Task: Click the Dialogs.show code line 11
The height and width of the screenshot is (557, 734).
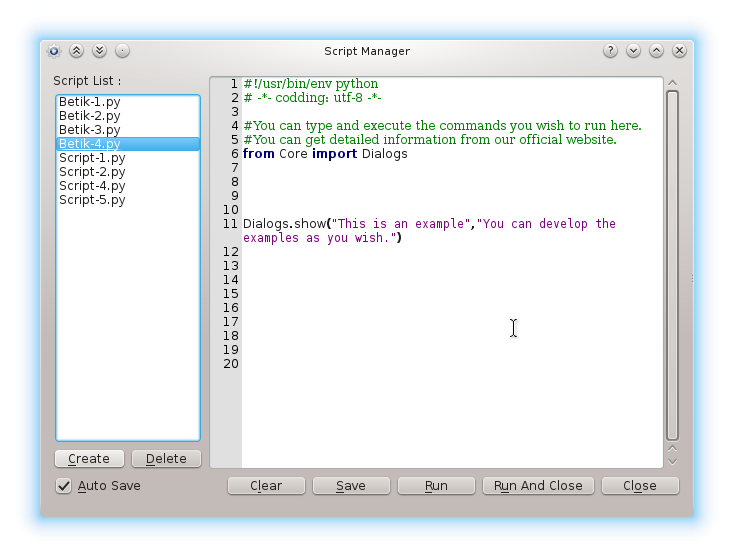Action: point(429,224)
